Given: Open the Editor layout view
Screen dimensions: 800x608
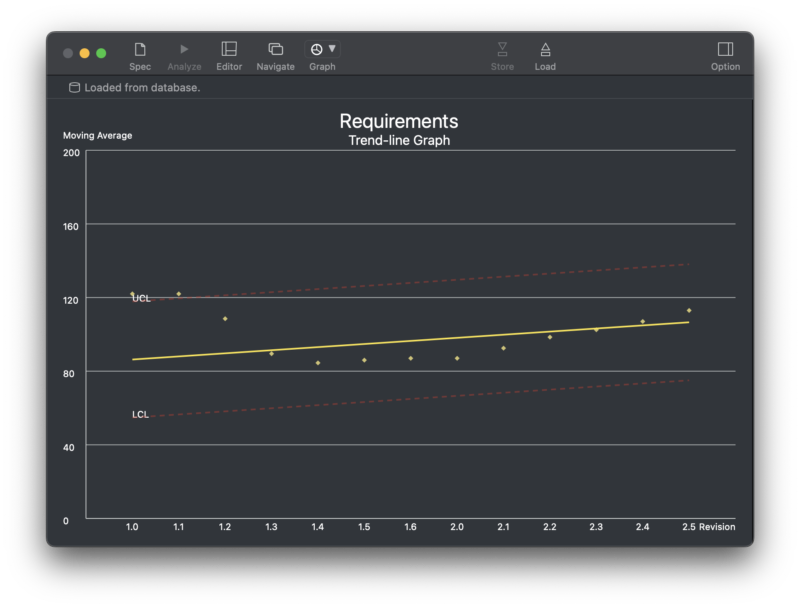Looking at the screenshot, I should tap(229, 49).
